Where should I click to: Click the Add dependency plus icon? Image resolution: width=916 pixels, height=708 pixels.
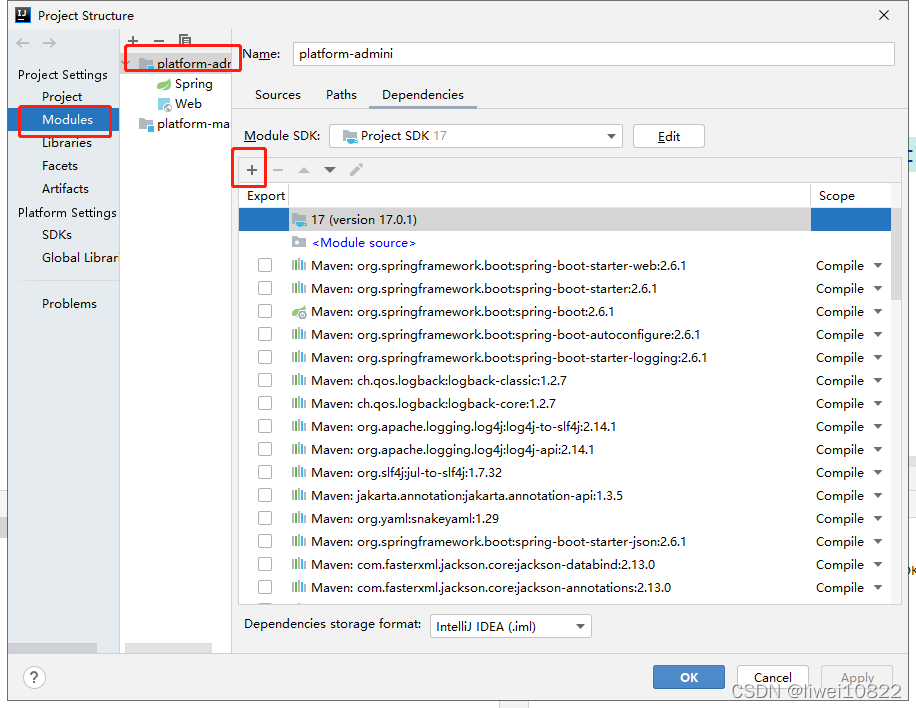[252, 170]
